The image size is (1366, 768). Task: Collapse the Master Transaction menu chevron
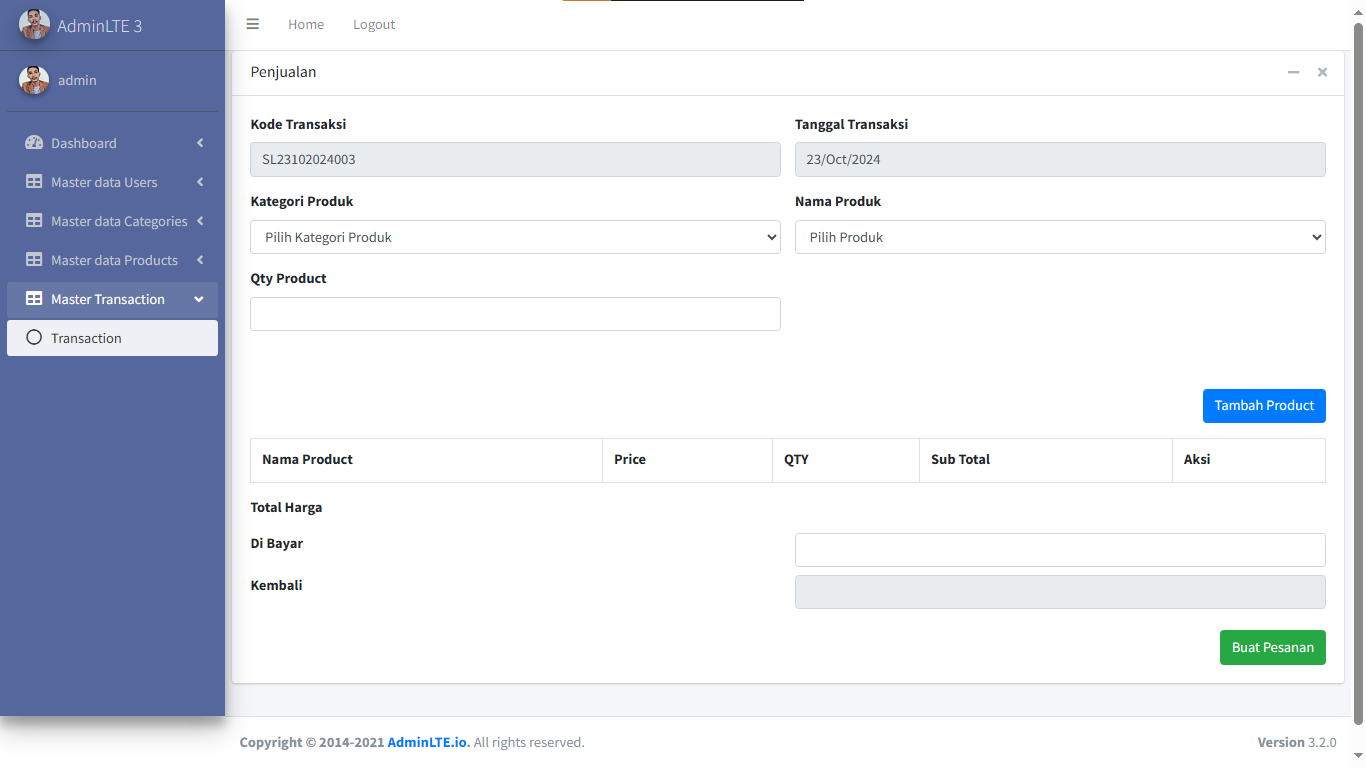point(199,299)
